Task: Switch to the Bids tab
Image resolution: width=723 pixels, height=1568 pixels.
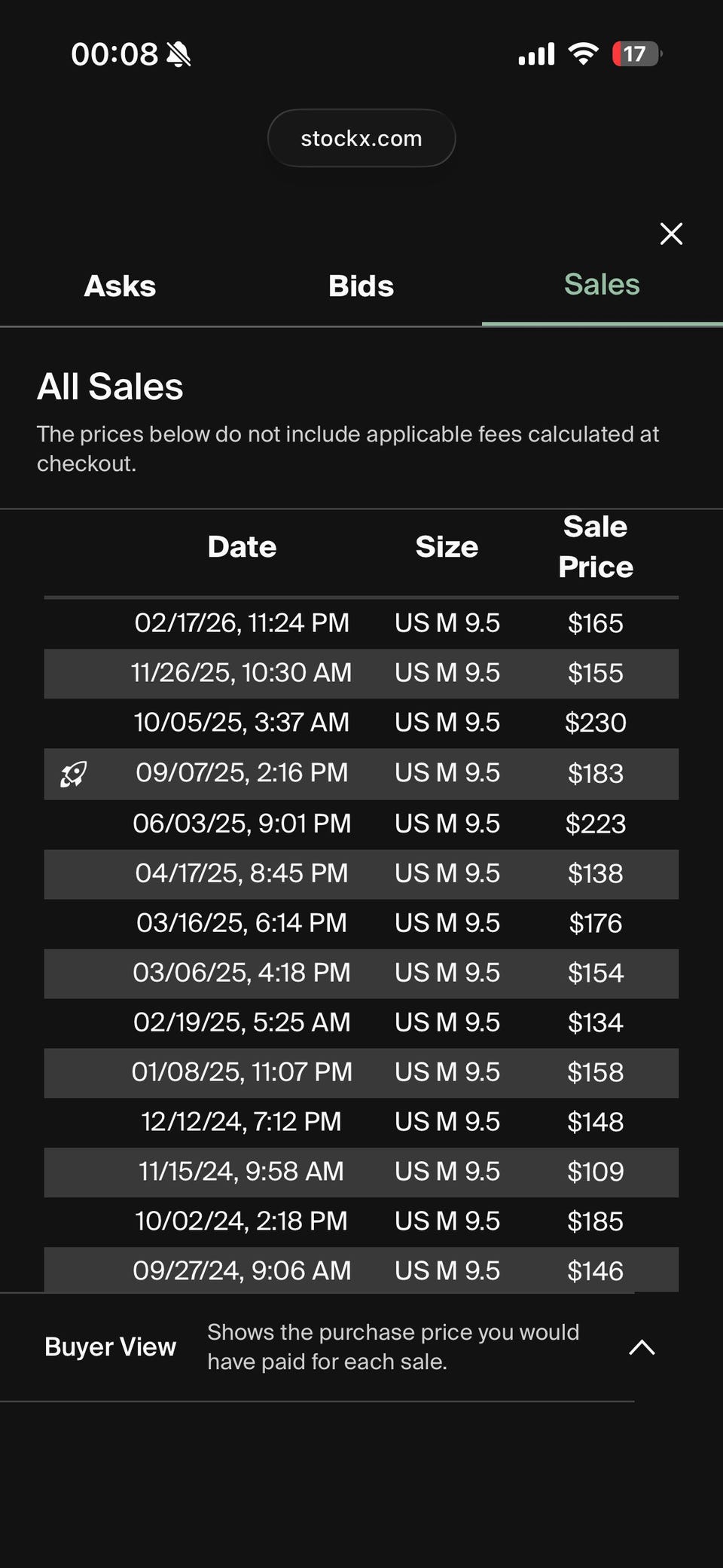Action: [x=361, y=286]
